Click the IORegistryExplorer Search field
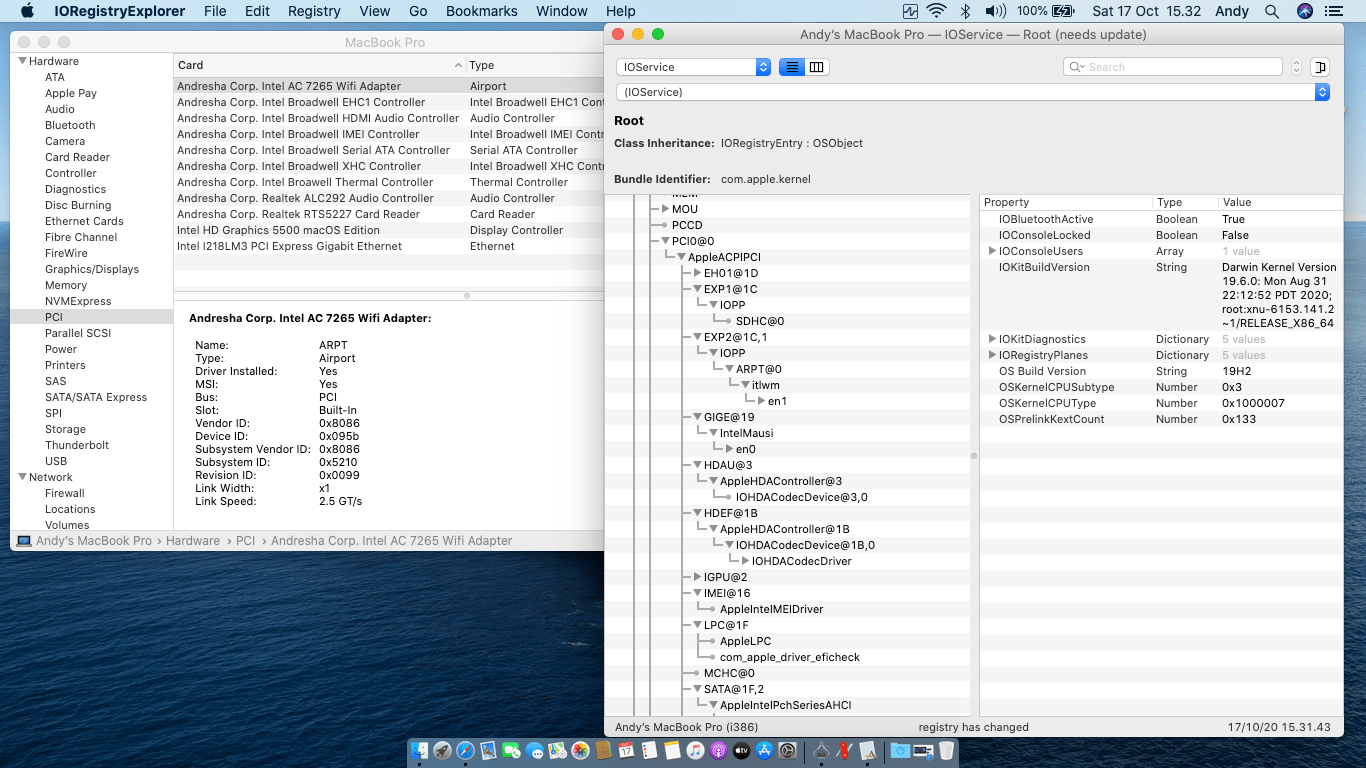 (x=1172, y=67)
